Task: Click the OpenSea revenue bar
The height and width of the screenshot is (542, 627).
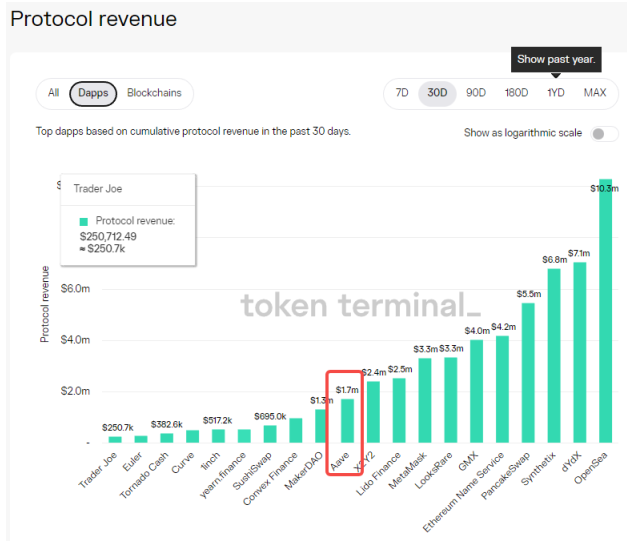Action: (x=605, y=311)
